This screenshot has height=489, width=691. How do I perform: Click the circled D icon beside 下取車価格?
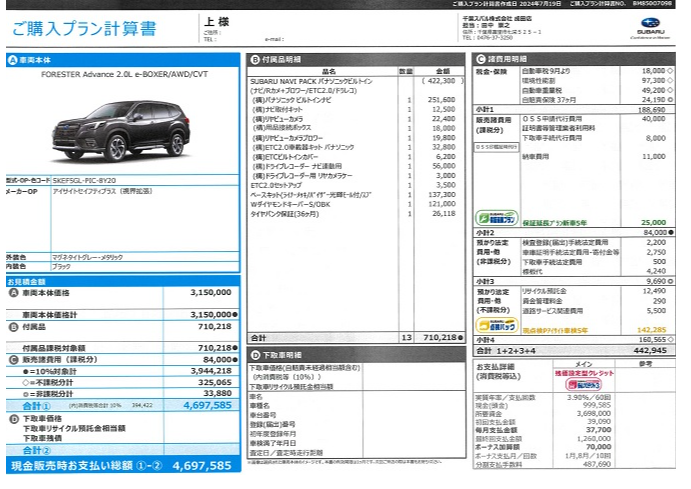pos(14,419)
